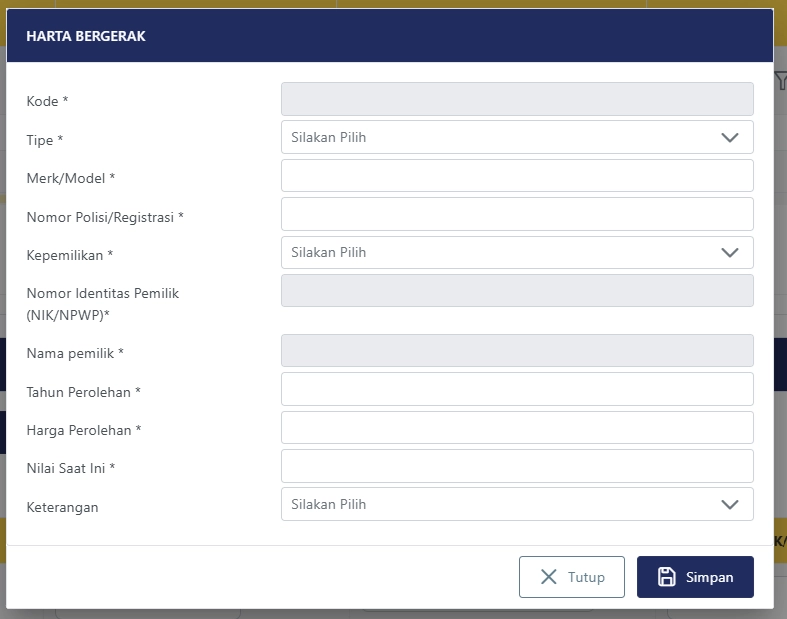
Task: Click the HARTA BERGERAK dialog title bar
Action: tap(389, 36)
